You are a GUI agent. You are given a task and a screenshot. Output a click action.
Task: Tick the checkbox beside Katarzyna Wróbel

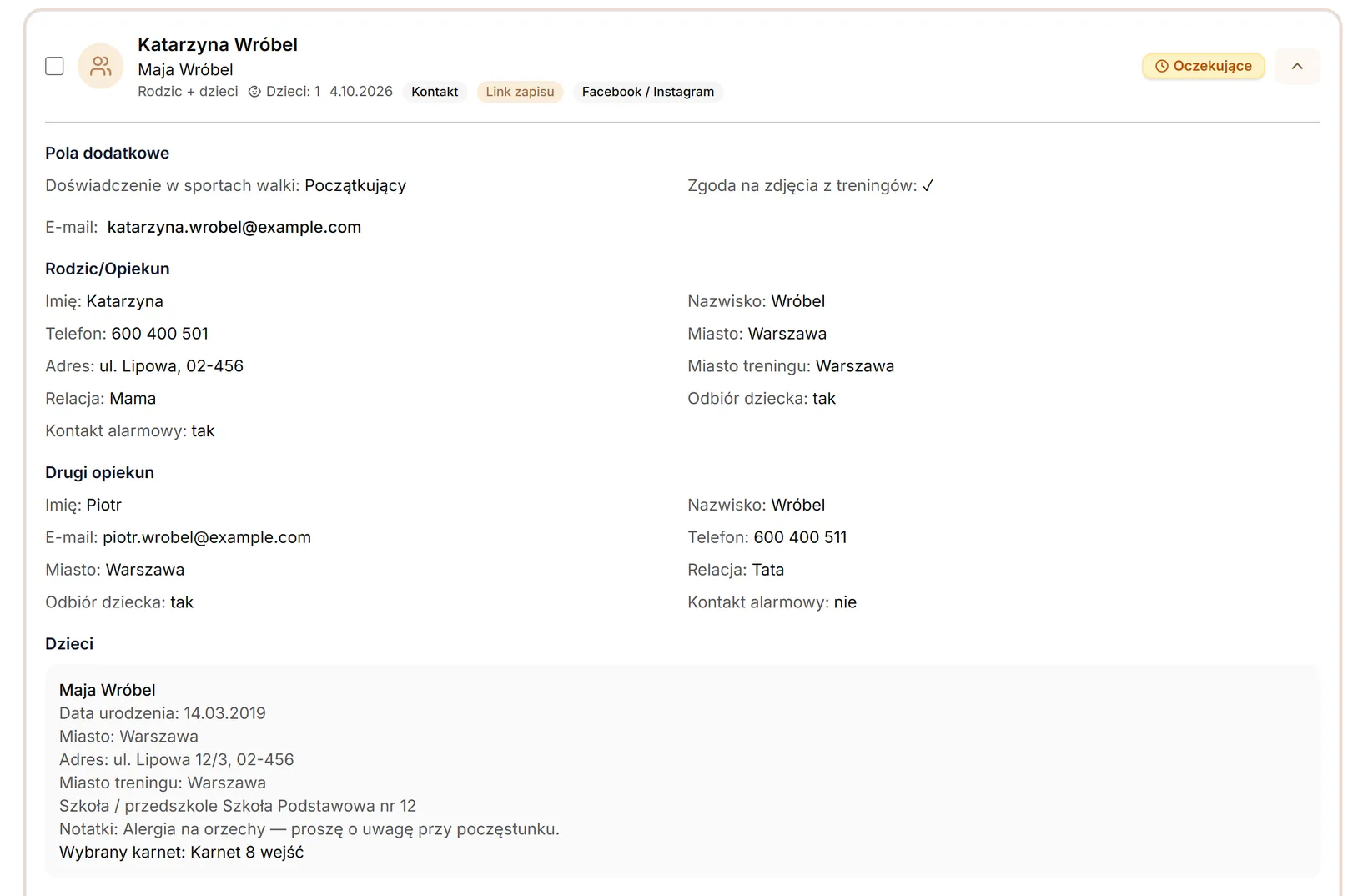coord(54,66)
